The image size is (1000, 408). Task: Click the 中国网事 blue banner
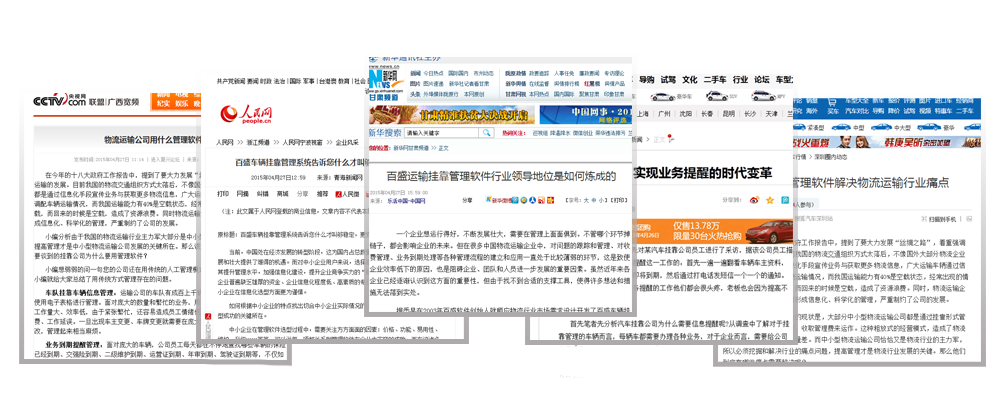(584, 115)
